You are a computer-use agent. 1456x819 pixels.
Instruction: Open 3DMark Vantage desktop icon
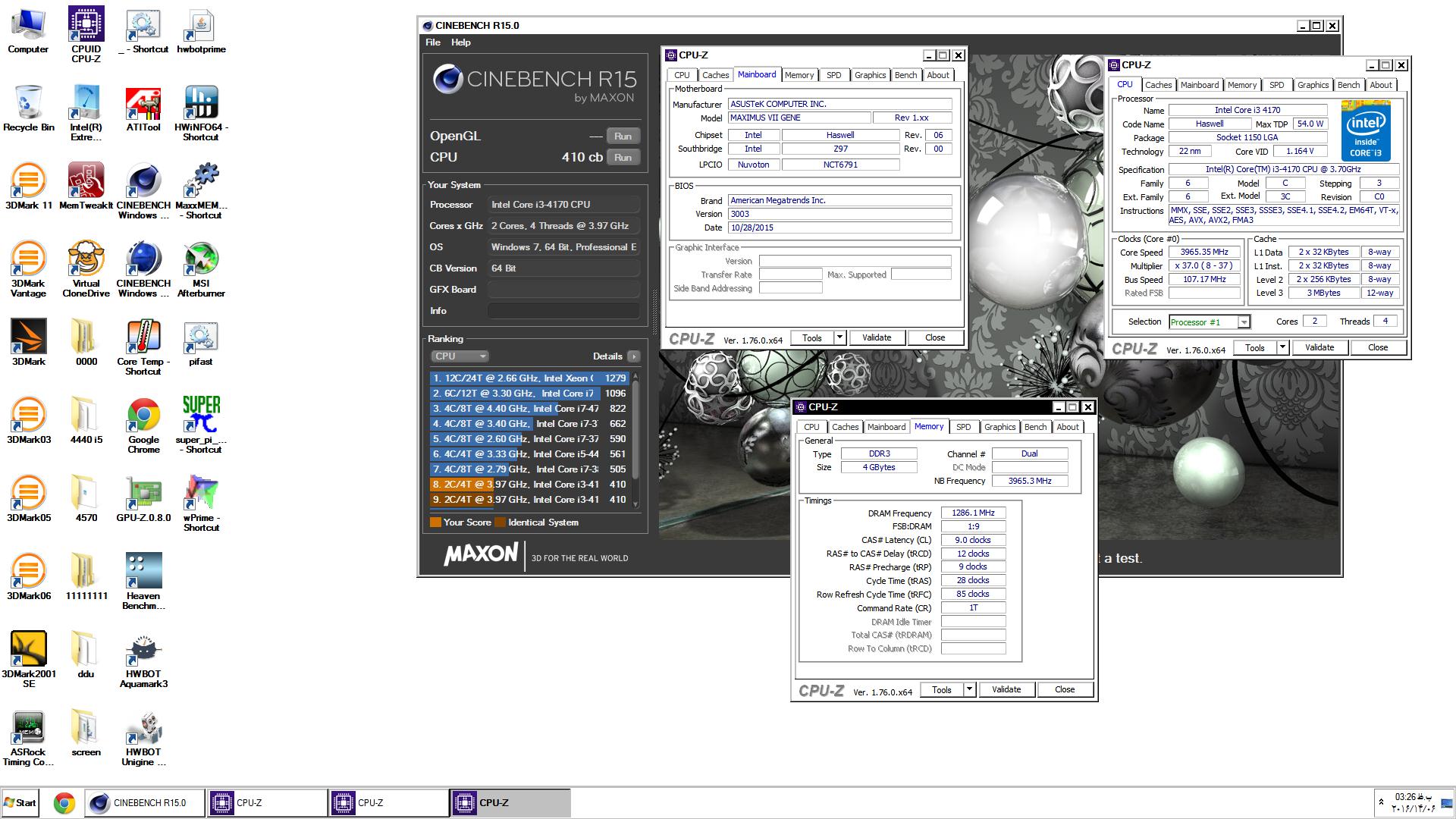point(28,269)
